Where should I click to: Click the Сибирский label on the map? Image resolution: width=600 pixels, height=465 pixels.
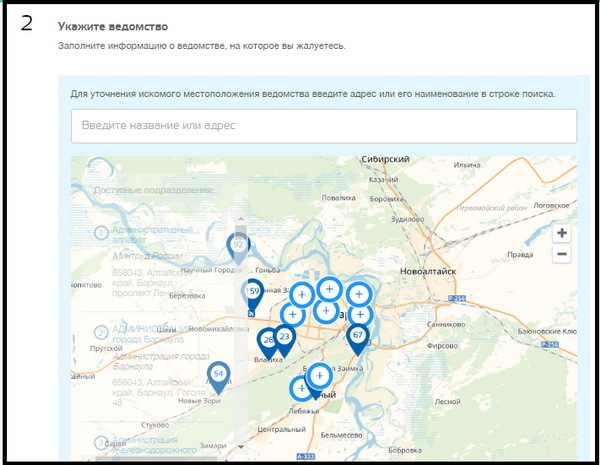[385, 159]
